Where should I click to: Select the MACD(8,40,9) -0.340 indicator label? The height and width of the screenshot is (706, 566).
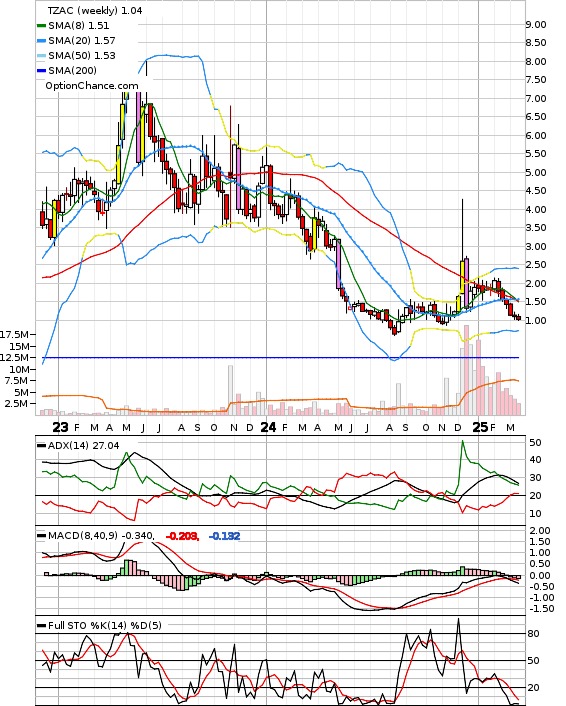pyautogui.click(x=101, y=536)
